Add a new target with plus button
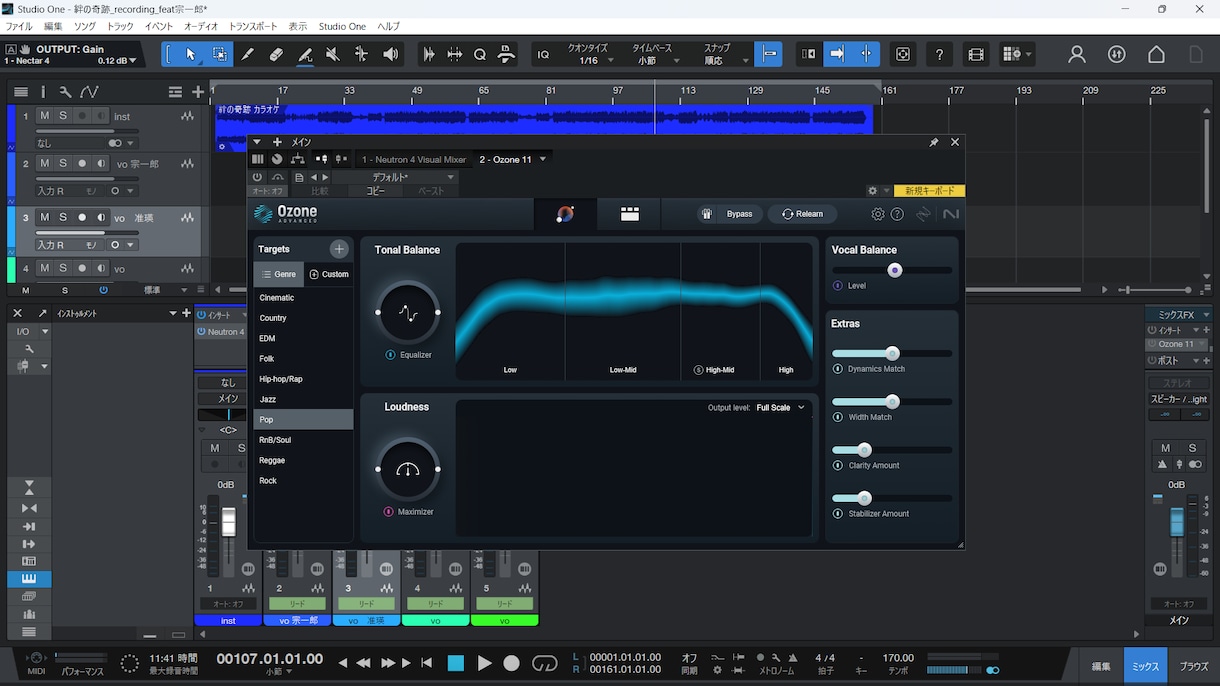Viewport: 1220px width, 686px height. pyautogui.click(x=339, y=249)
